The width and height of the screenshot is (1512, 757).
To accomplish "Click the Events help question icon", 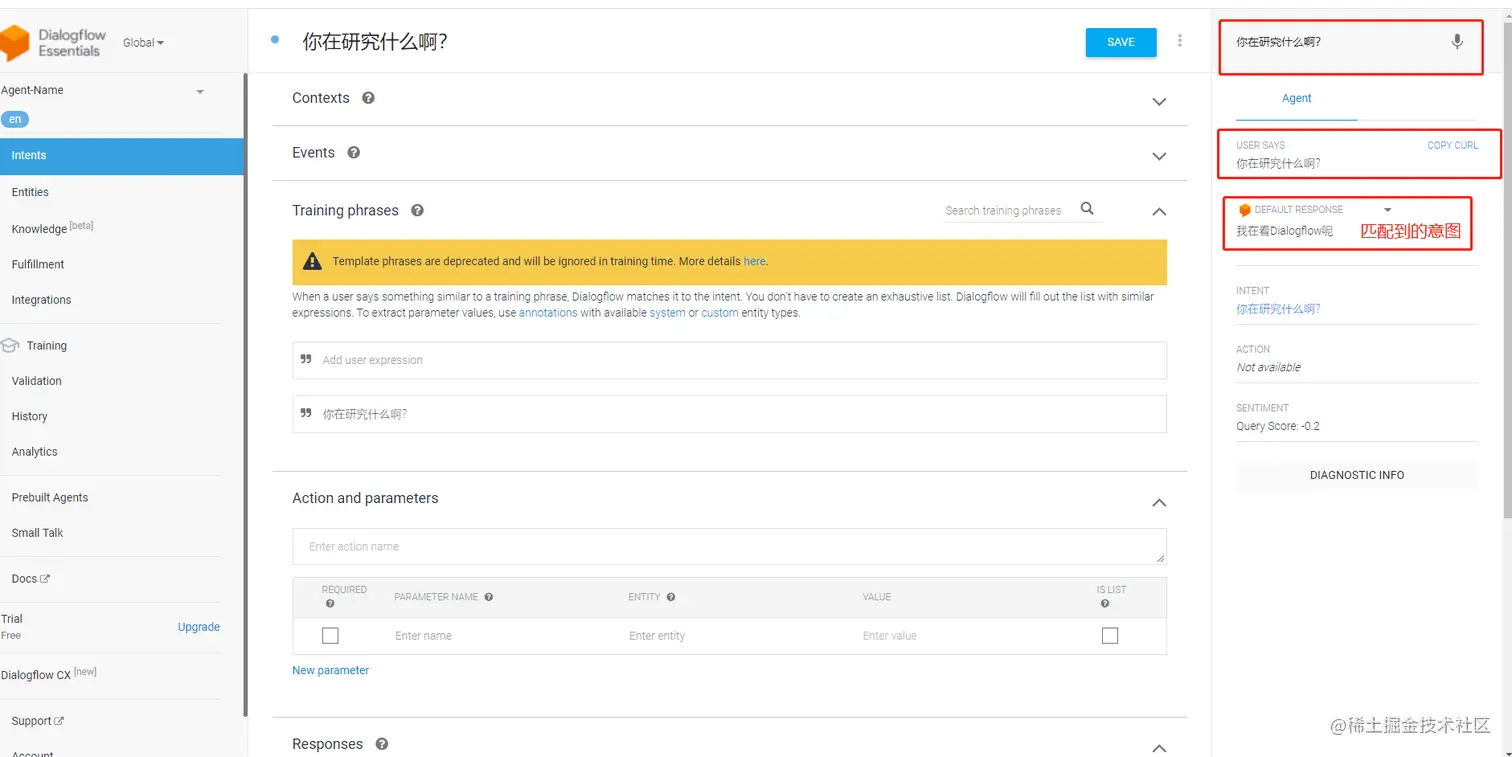I will click(x=353, y=153).
